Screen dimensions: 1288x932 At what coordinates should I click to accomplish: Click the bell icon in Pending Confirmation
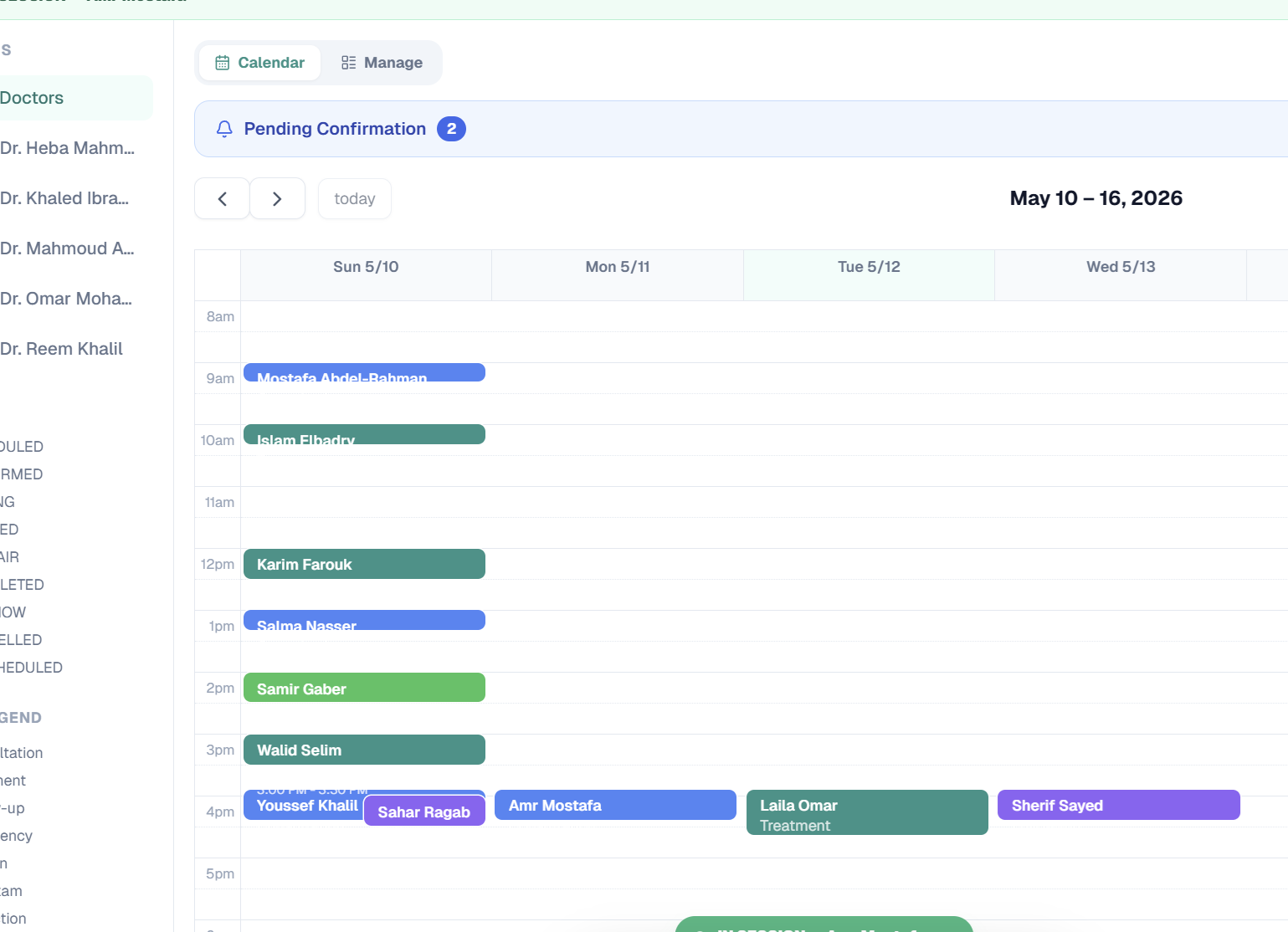pos(224,129)
